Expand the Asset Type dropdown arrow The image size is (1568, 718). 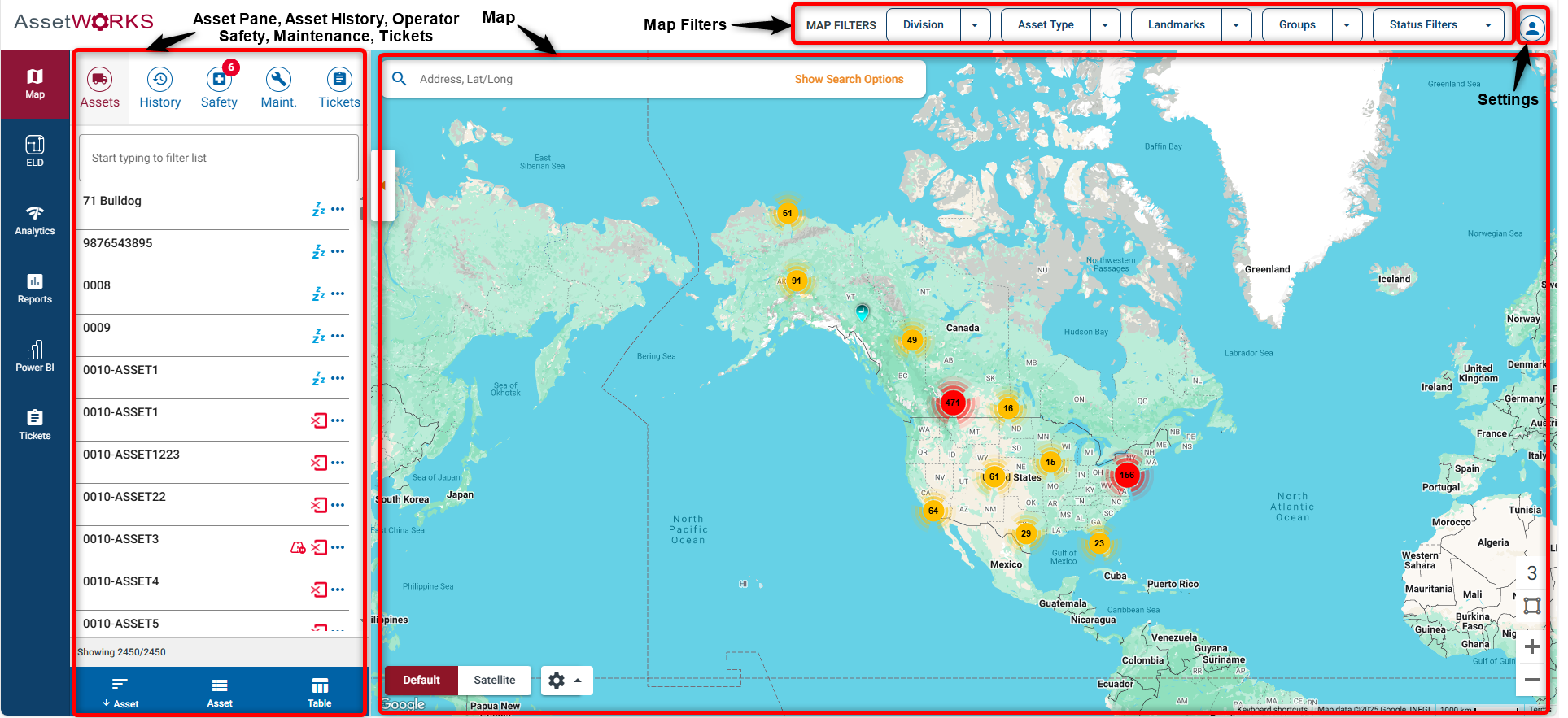(x=1105, y=25)
